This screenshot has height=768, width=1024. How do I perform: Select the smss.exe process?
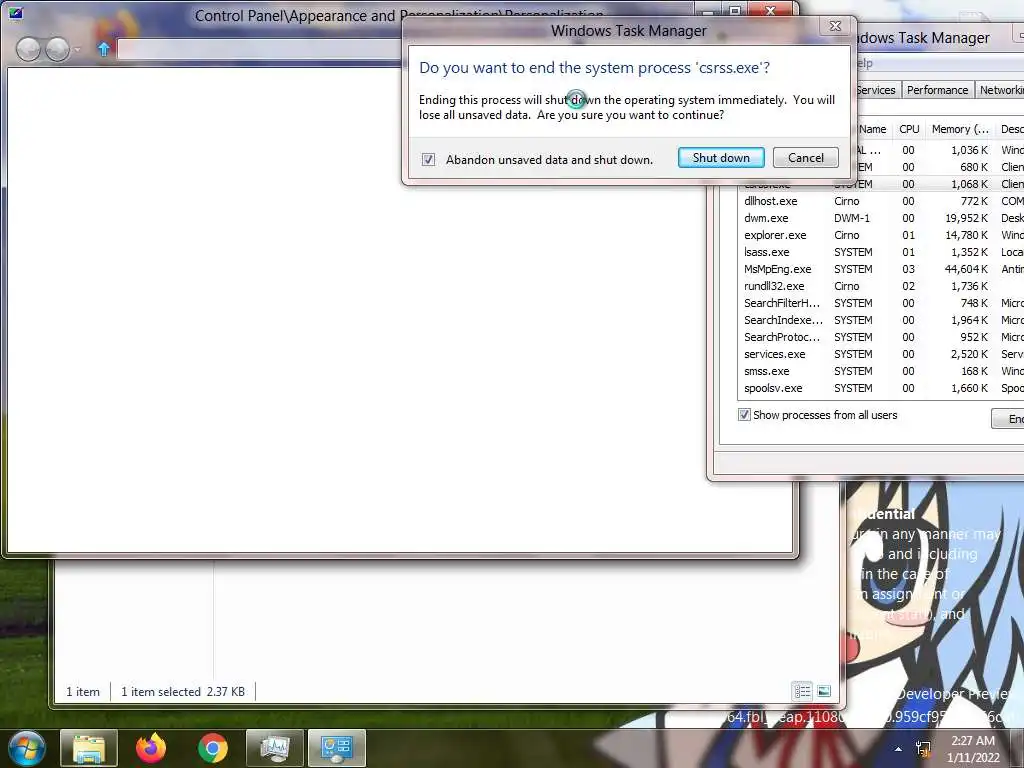coord(880,371)
